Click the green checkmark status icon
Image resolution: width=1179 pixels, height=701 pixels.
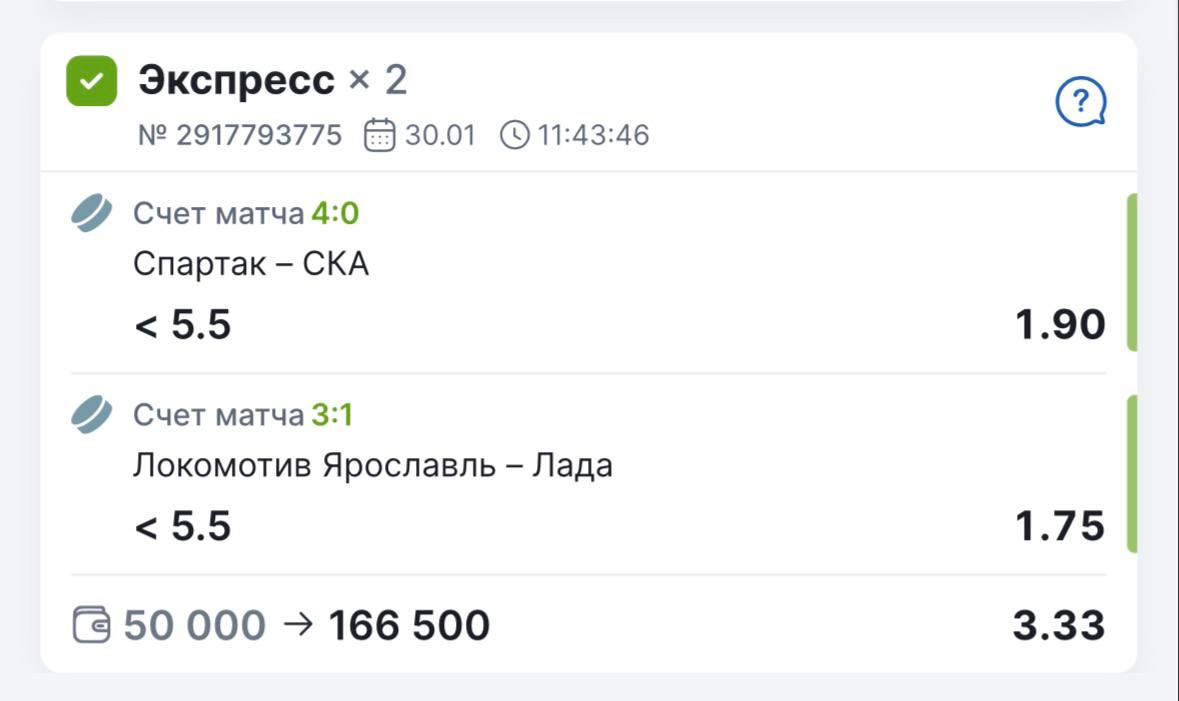92,81
